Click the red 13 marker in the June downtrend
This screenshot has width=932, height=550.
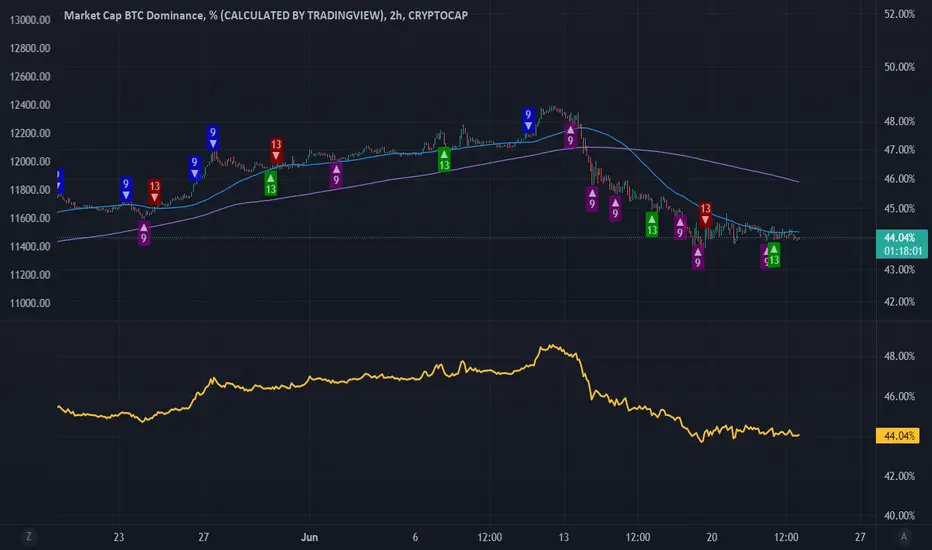pos(705,214)
